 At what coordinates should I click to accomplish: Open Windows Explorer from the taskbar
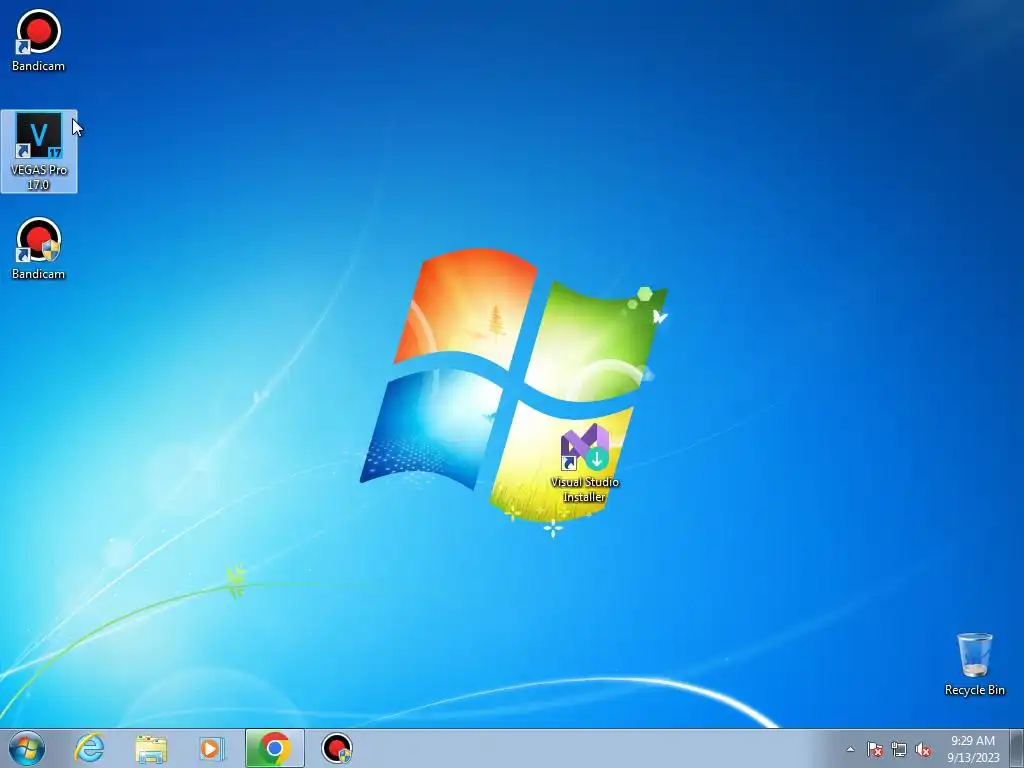151,748
